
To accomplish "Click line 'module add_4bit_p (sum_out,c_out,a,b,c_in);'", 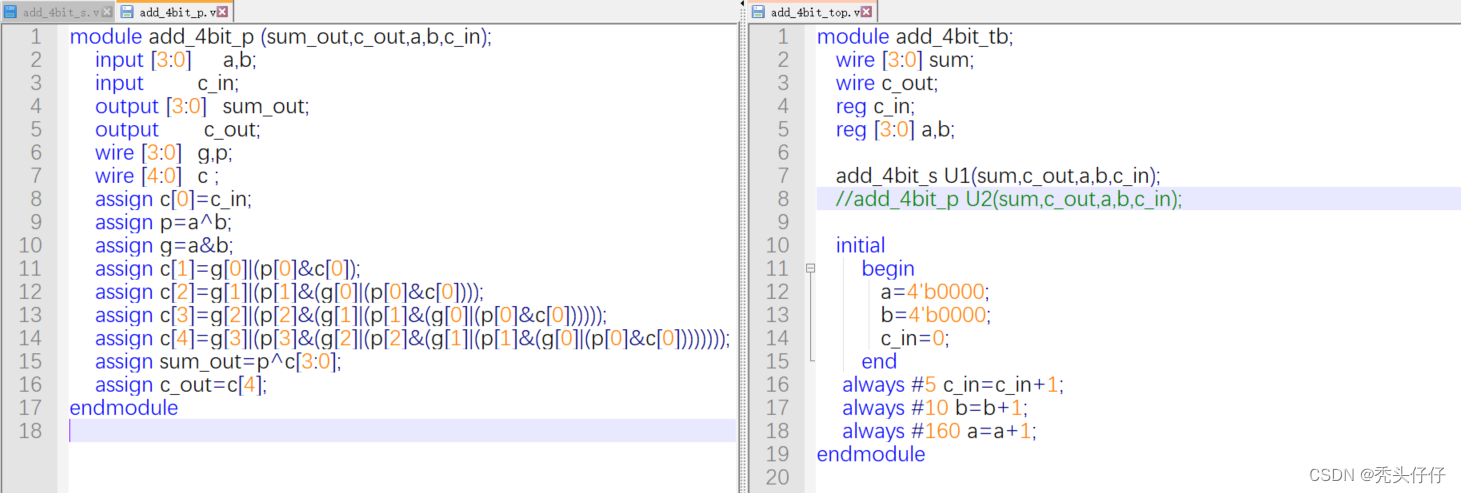I will tap(280, 37).
